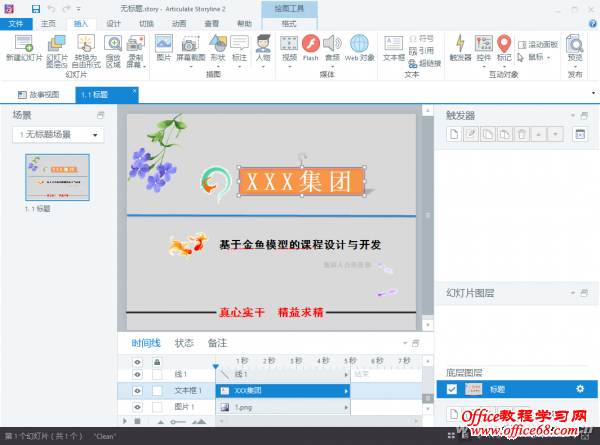Switch to Story View (故事视图) tab
This screenshot has width=600, height=445.
(39, 95)
